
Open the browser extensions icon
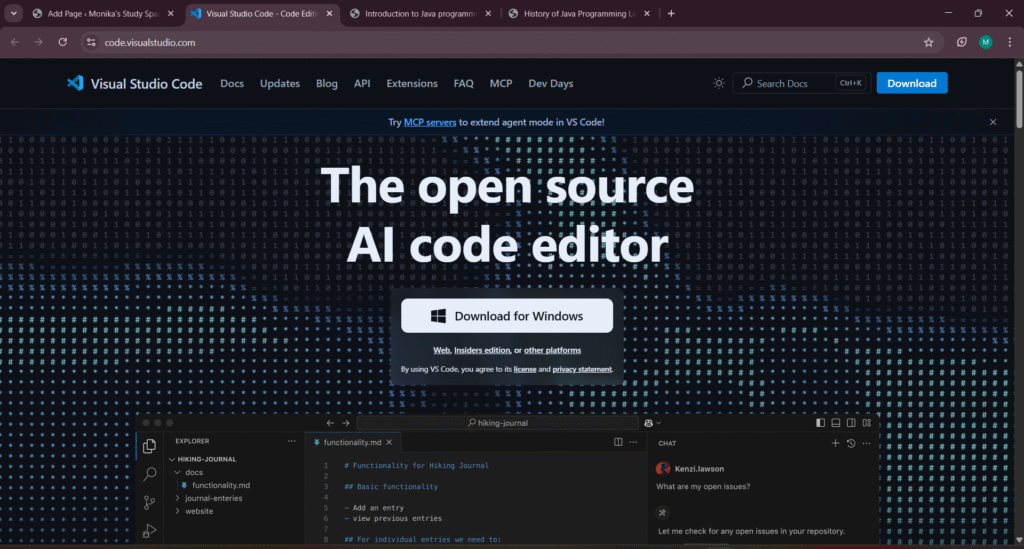pyautogui.click(x=961, y=42)
